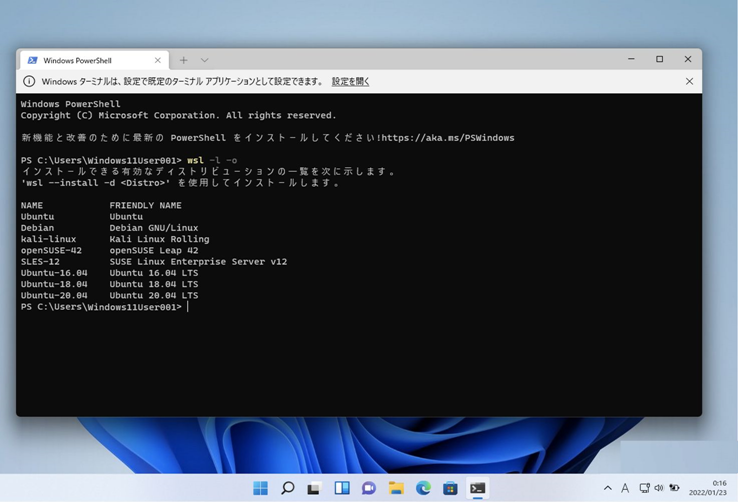Open network status in system tray
The image size is (738, 502).
[644, 488]
